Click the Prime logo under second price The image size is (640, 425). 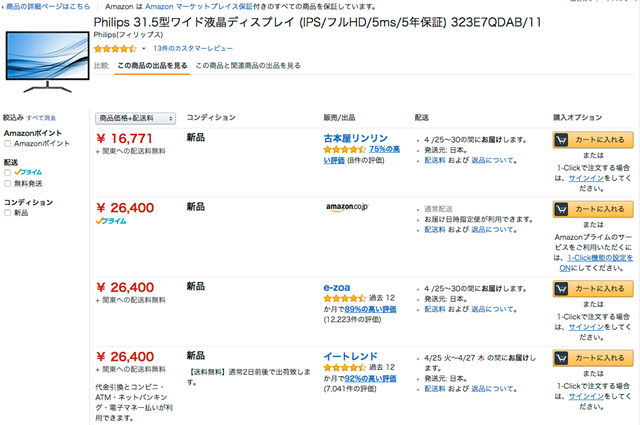click(x=110, y=221)
